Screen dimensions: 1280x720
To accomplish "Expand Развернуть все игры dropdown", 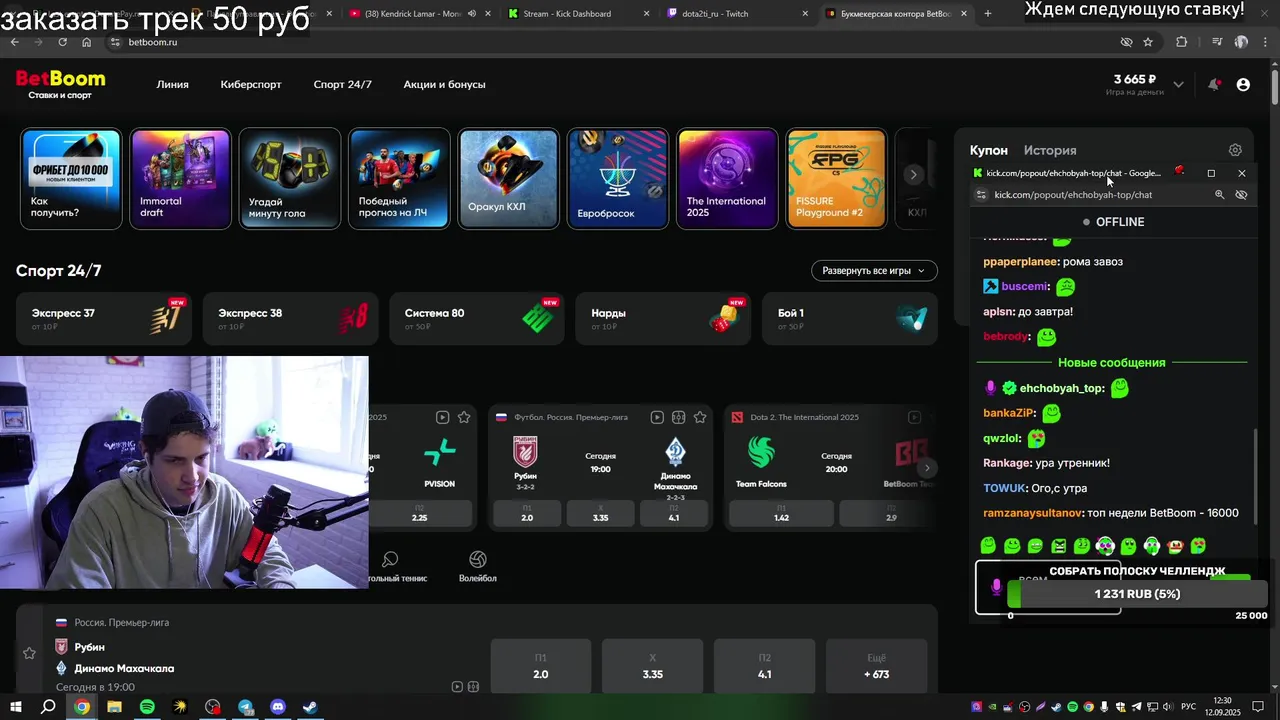I will tap(874, 271).
